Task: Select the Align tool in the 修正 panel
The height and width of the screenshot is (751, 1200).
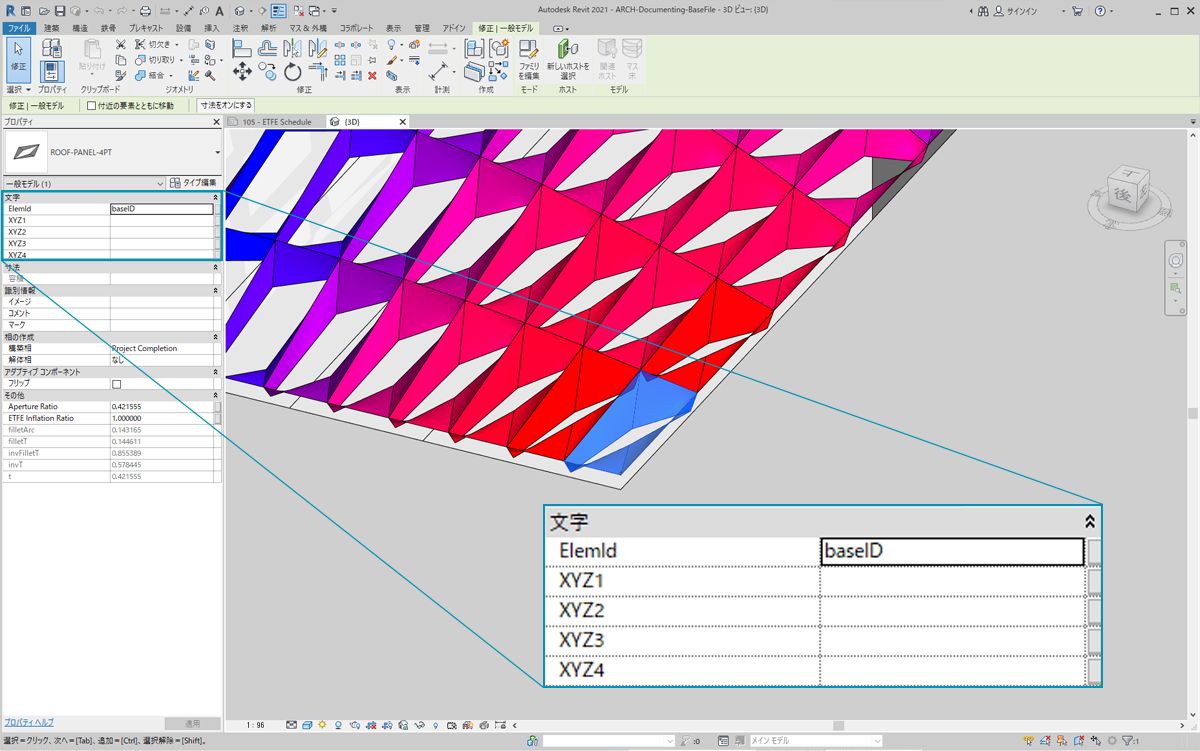Action: click(242, 46)
